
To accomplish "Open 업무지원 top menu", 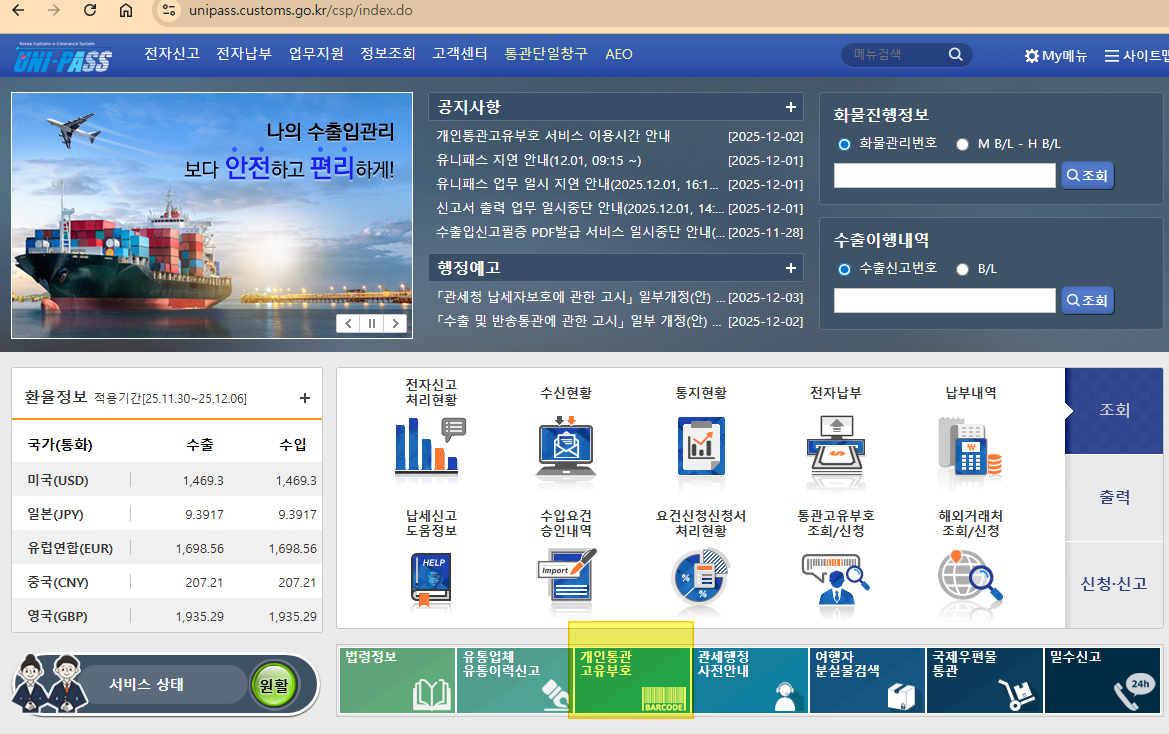I will click(x=316, y=54).
